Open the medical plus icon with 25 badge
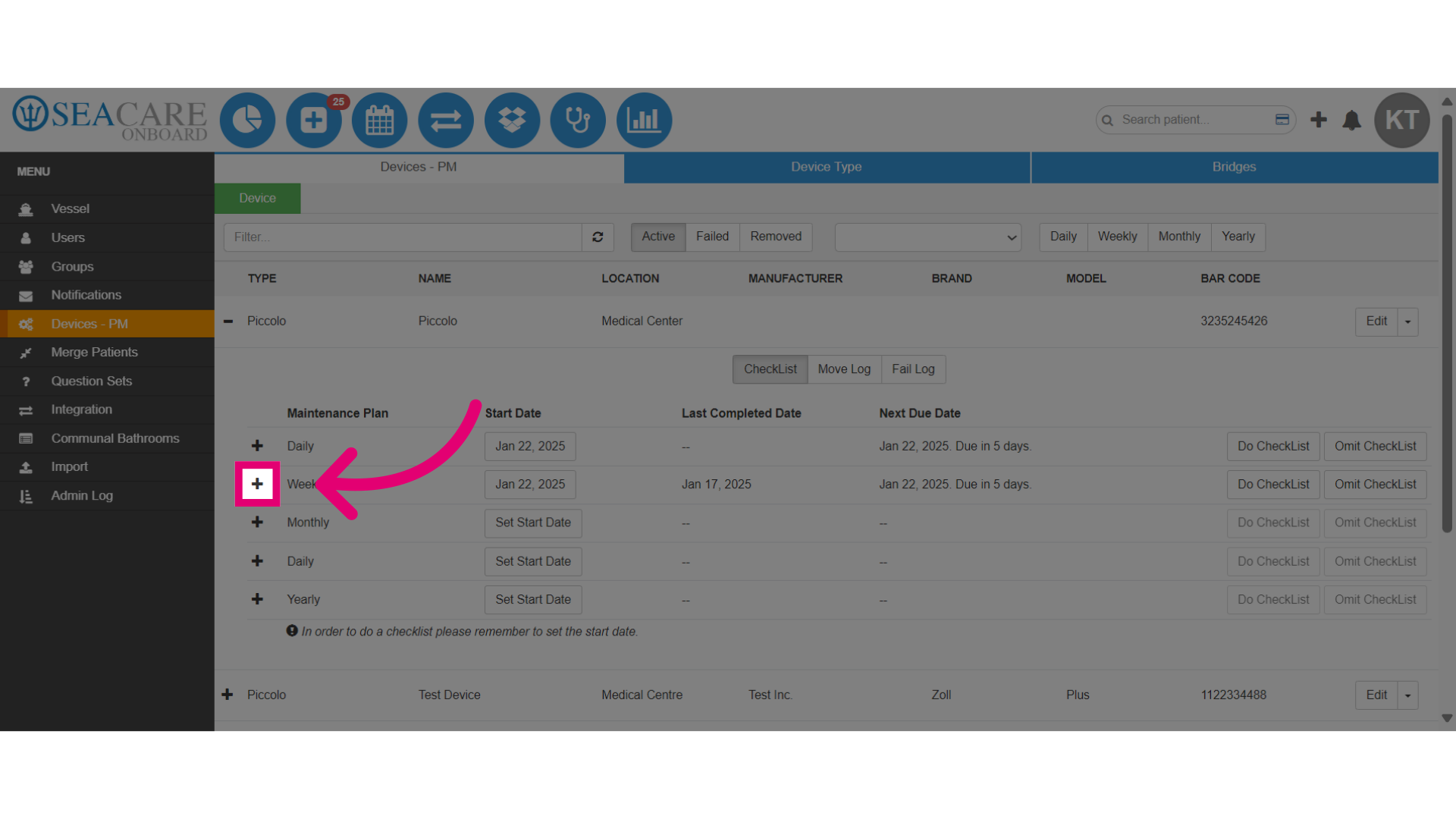This screenshot has height=819, width=1456. (314, 120)
